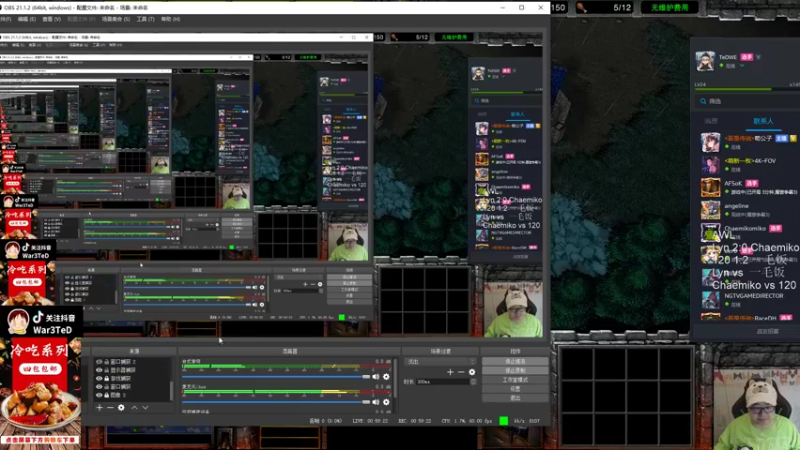Move the selected source up

(134, 408)
